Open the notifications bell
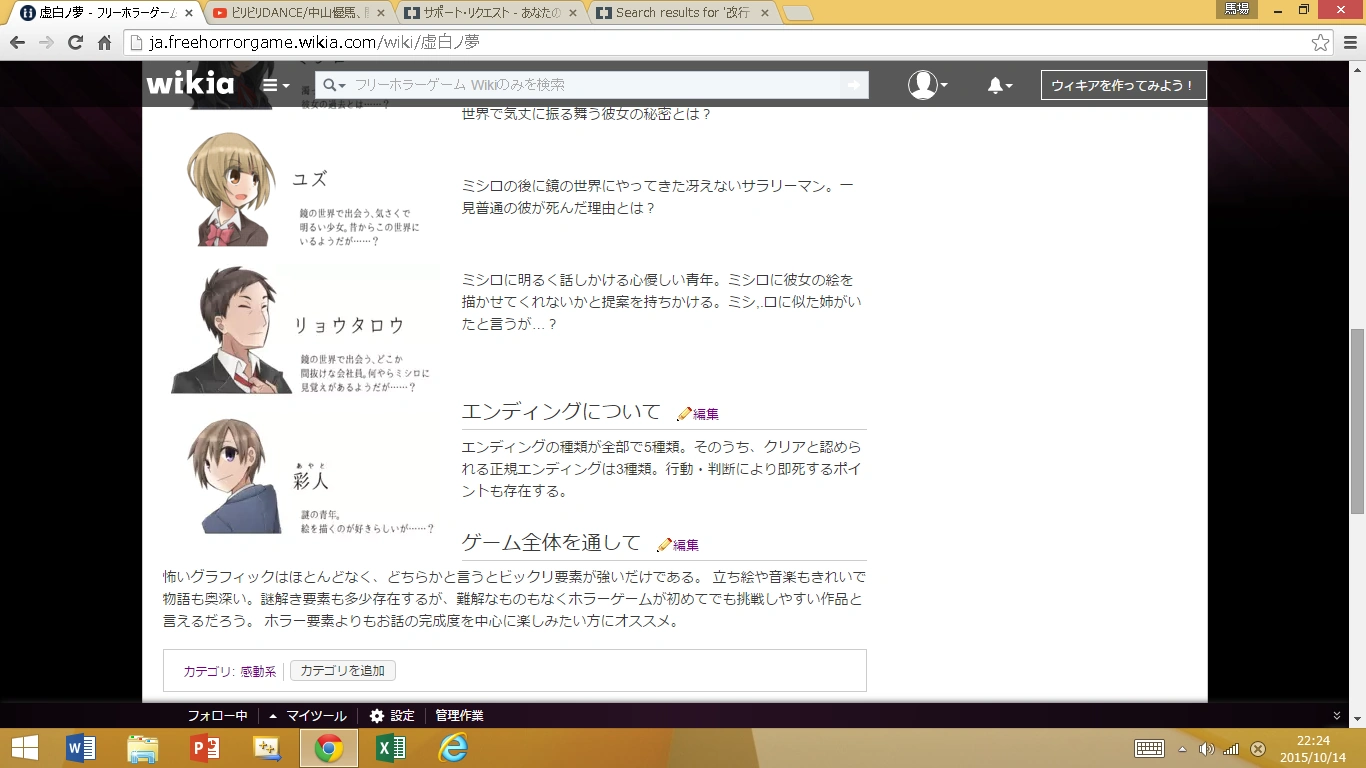This screenshot has height=768, width=1366. (999, 86)
